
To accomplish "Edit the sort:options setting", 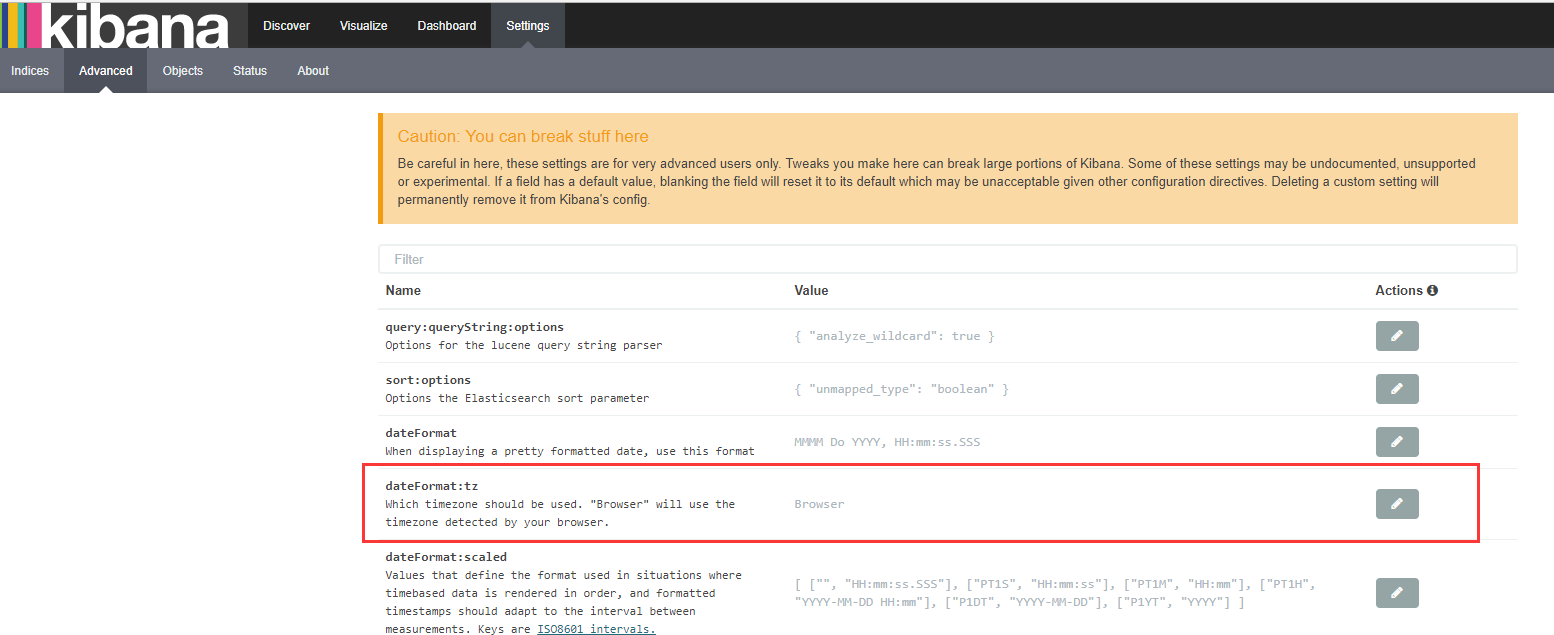I will click(x=1397, y=389).
